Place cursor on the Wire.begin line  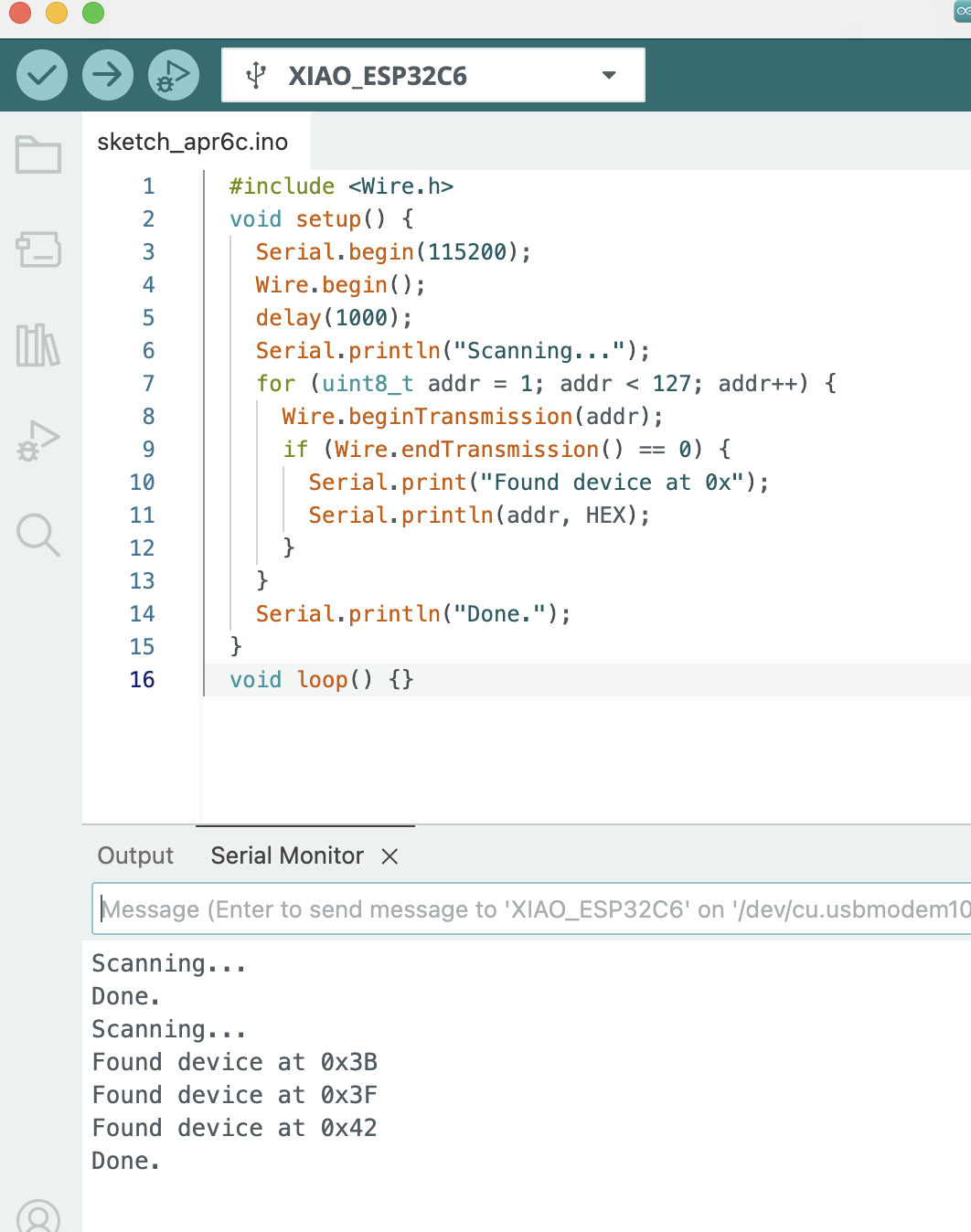pyautogui.click(x=338, y=284)
